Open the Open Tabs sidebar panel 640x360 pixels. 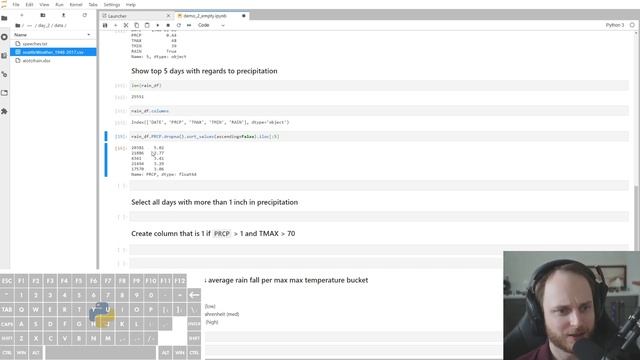coord(4,93)
